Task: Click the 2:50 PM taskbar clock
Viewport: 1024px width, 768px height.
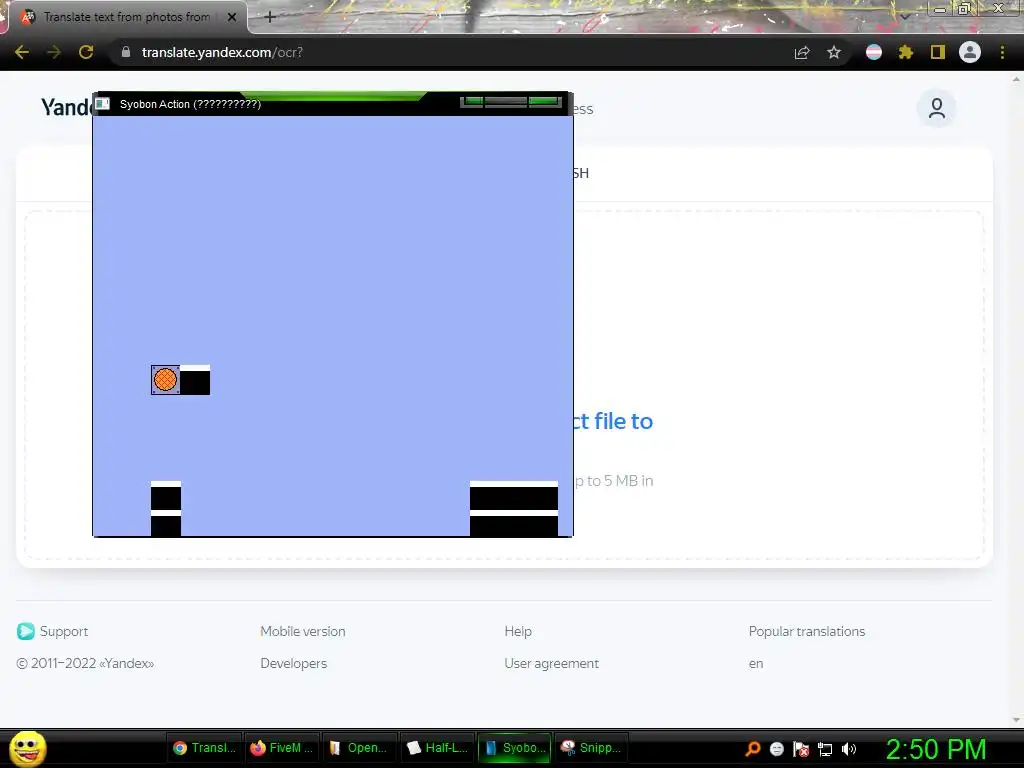Action: [936, 749]
